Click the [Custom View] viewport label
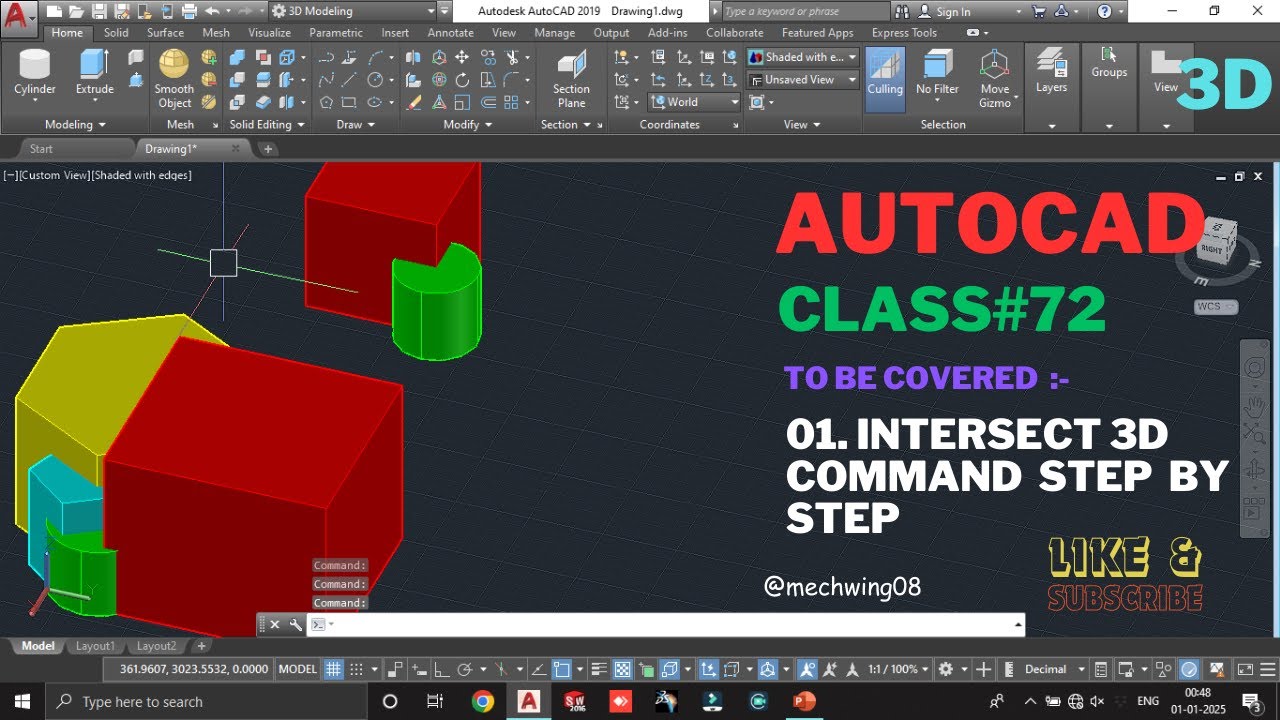Viewport: 1280px width, 720px height. point(53,175)
